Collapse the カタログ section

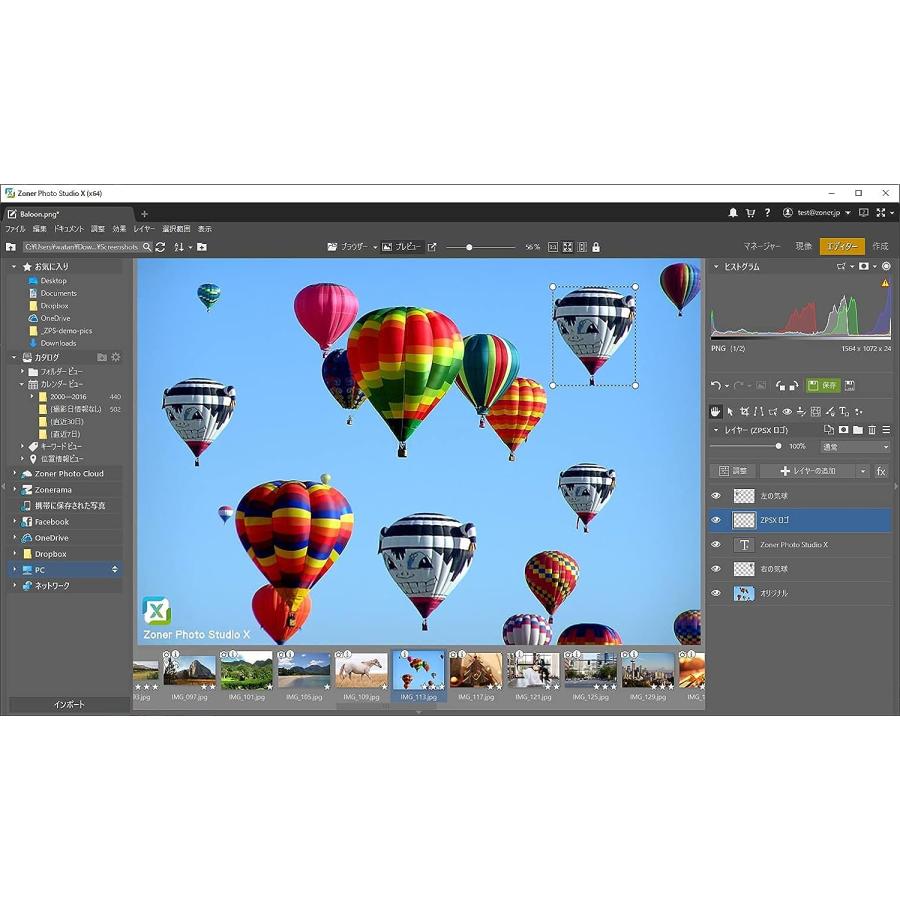coord(14,357)
